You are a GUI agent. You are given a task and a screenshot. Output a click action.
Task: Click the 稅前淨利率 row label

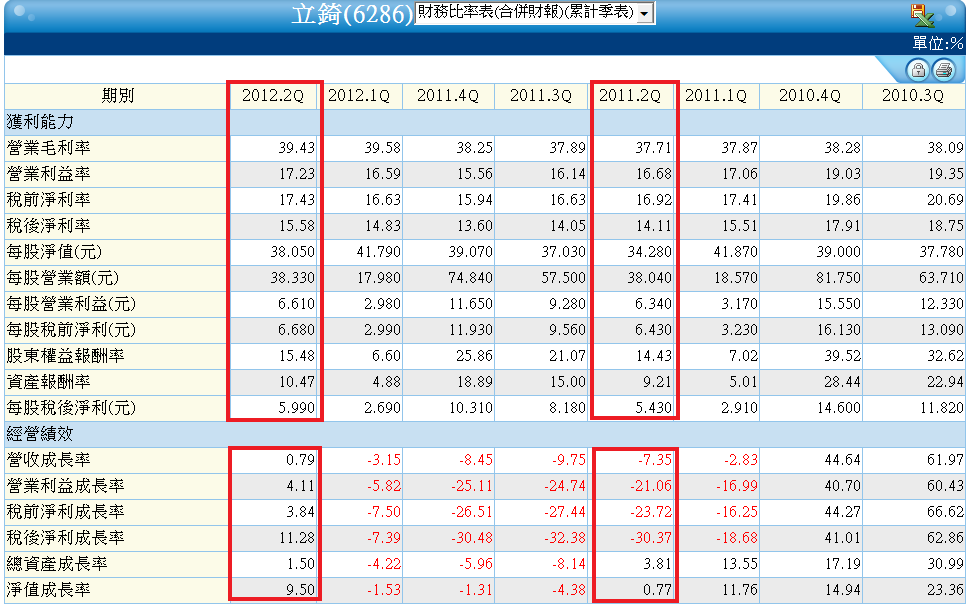tap(48, 199)
